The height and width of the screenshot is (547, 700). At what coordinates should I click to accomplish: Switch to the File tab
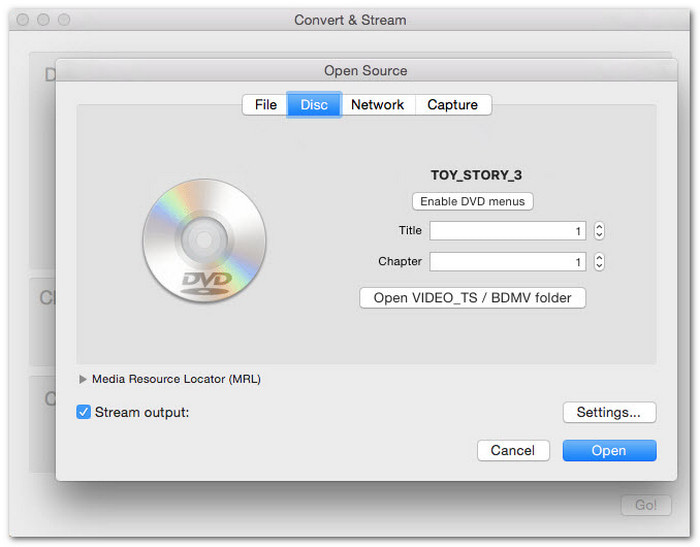[265, 105]
